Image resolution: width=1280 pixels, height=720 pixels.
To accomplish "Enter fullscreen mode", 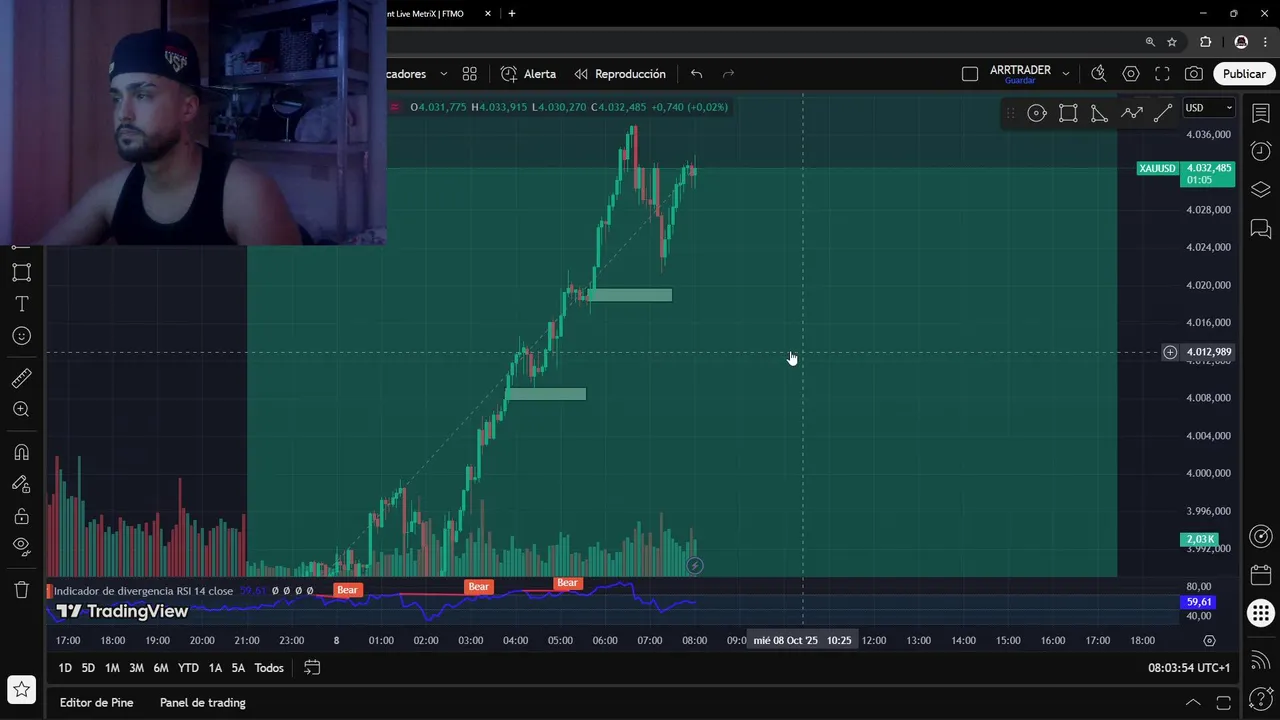I will [x=1162, y=74].
